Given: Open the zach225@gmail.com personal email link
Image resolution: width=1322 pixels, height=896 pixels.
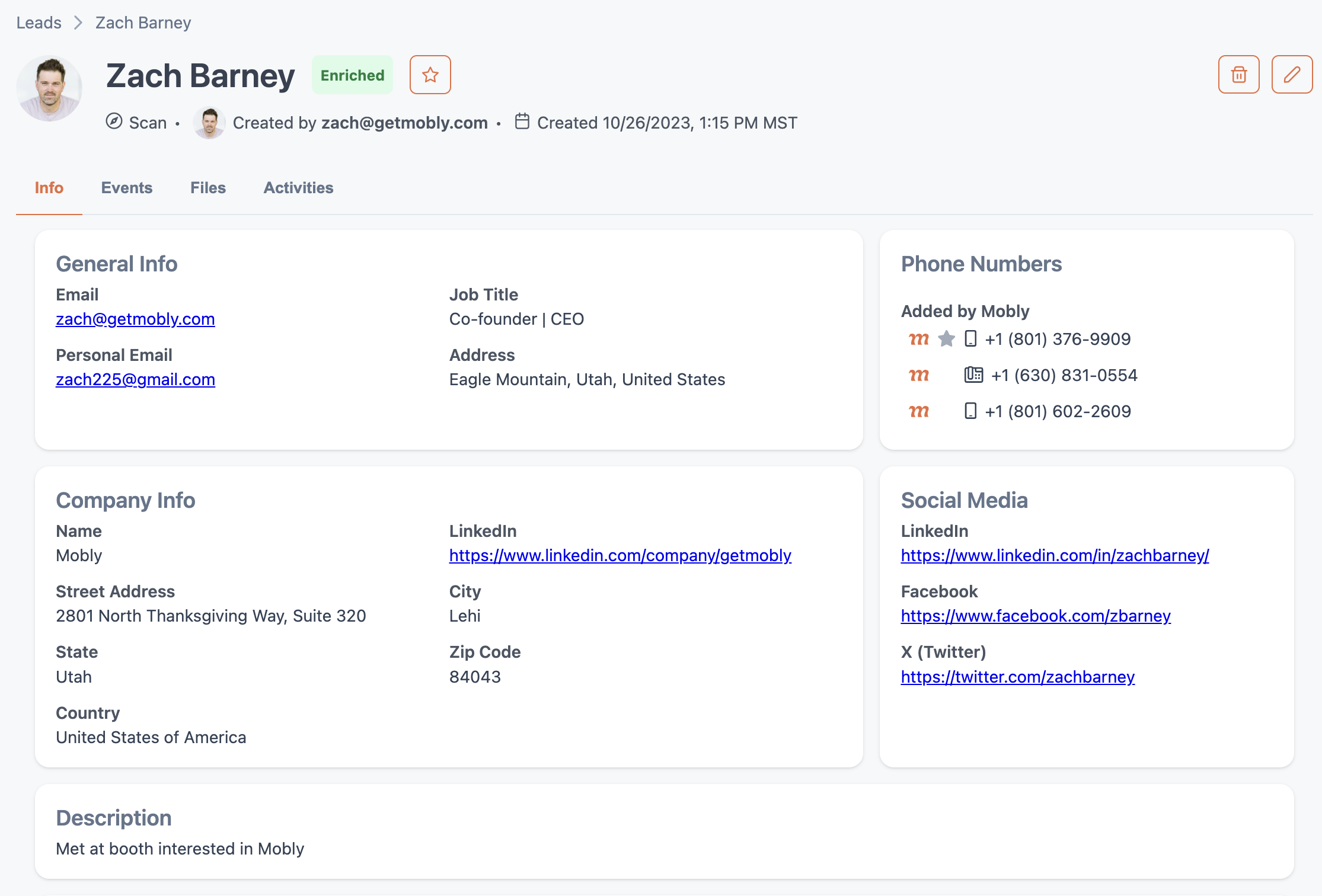Looking at the screenshot, I should coord(135,379).
